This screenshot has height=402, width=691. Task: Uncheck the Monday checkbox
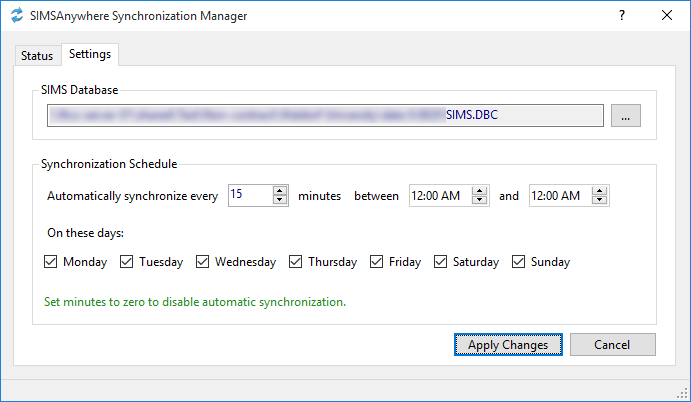50,262
